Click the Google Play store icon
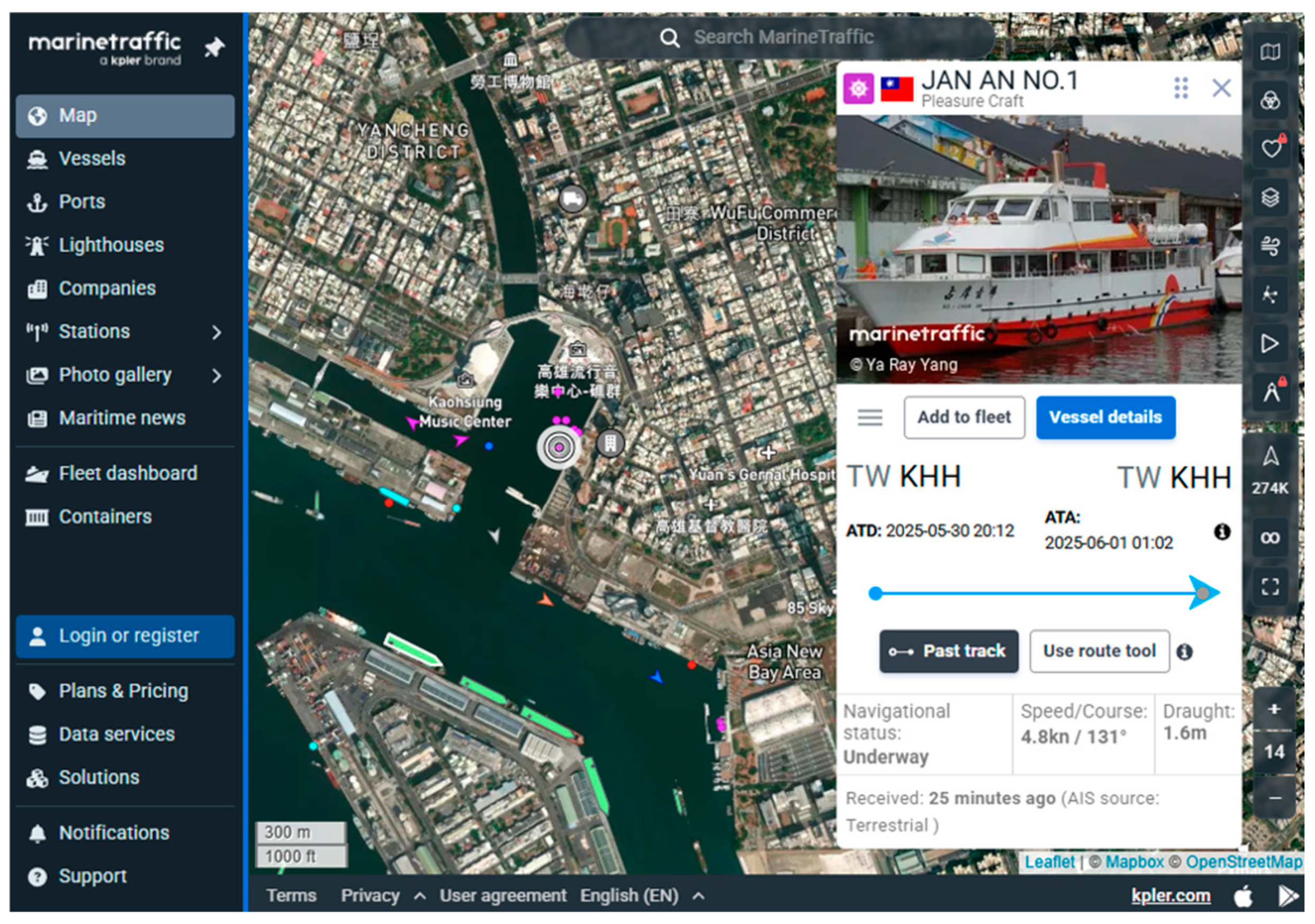The image size is (1315, 924). [1287, 896]
